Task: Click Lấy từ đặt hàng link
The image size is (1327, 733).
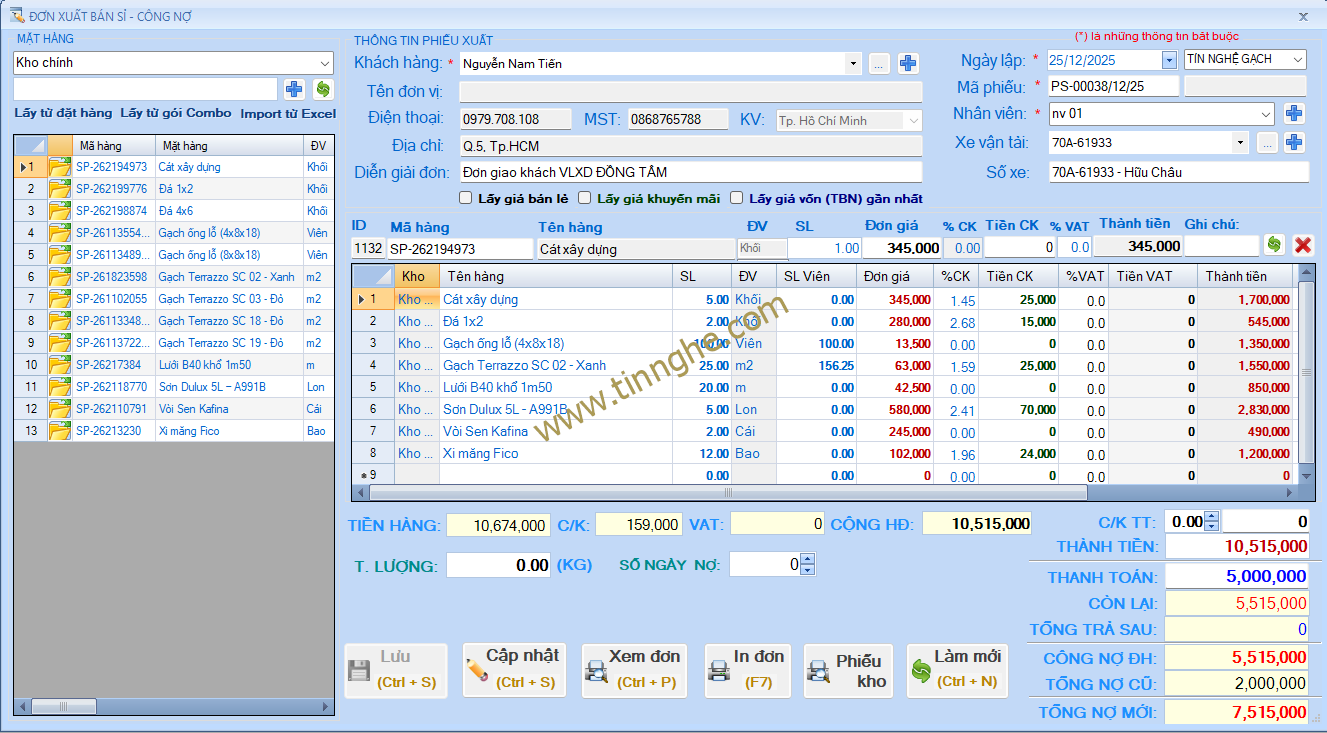Action: (x=63, y=113)
